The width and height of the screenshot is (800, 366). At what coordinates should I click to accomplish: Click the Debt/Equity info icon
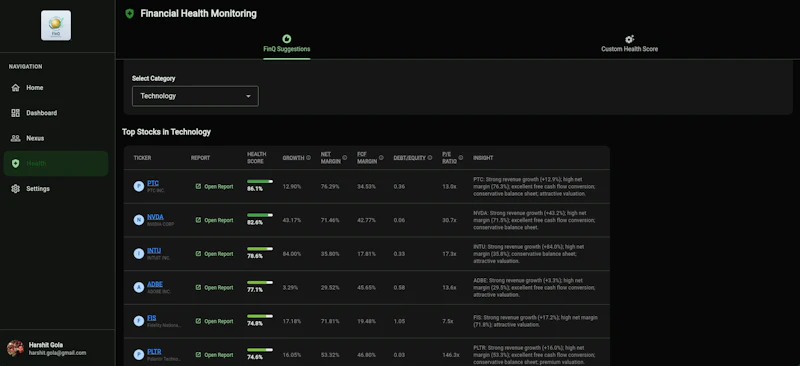[x=430, y=158]
